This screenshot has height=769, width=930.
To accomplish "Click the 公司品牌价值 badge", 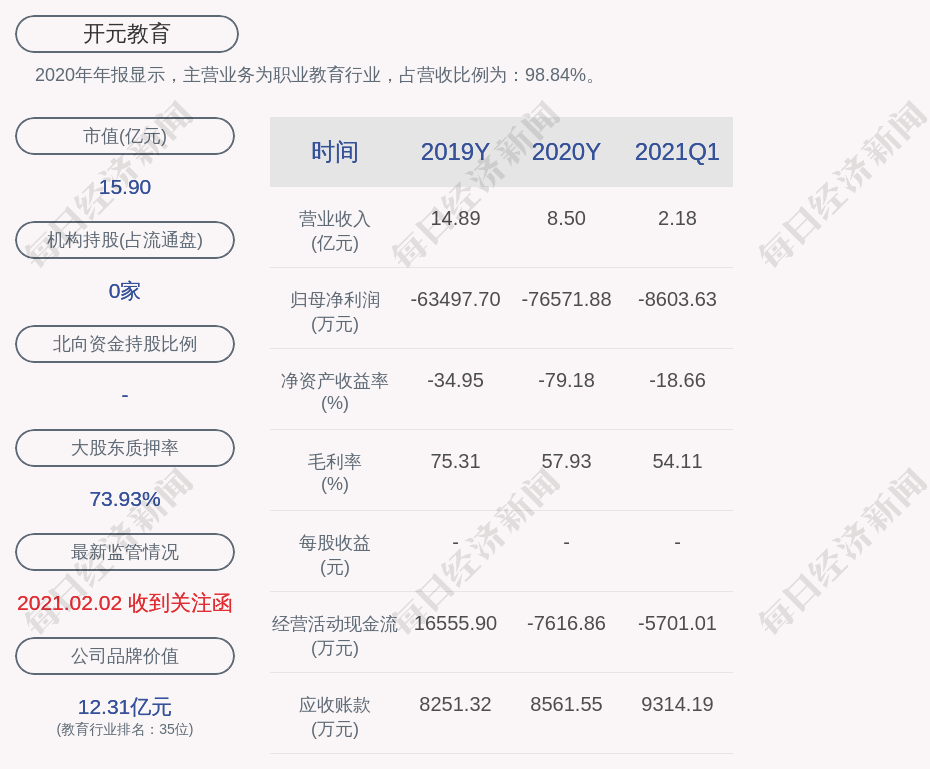I will pos(124,656).
